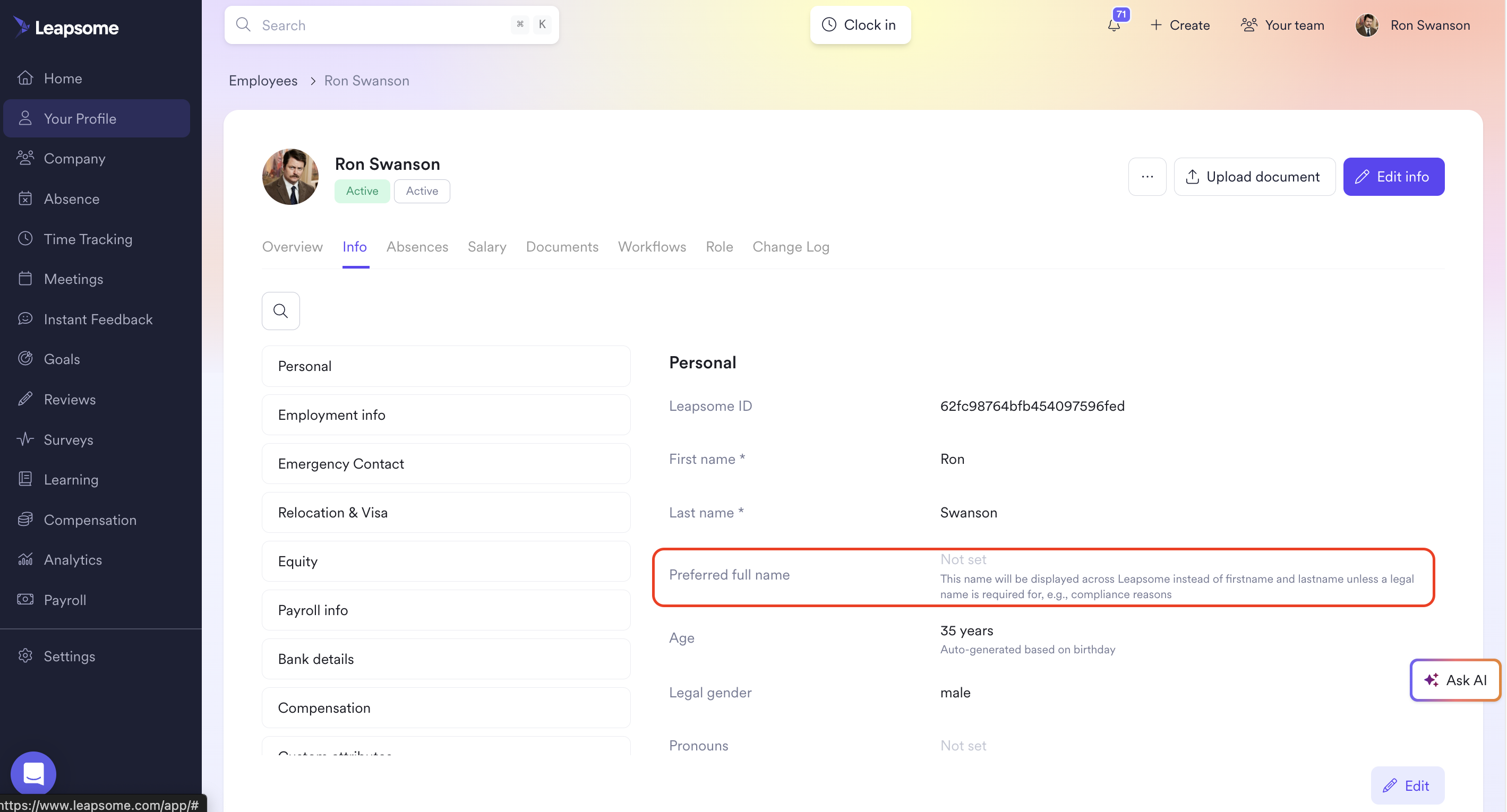Select the Info tab
The height and width of the screenshot is (812, 1507).
355,247
